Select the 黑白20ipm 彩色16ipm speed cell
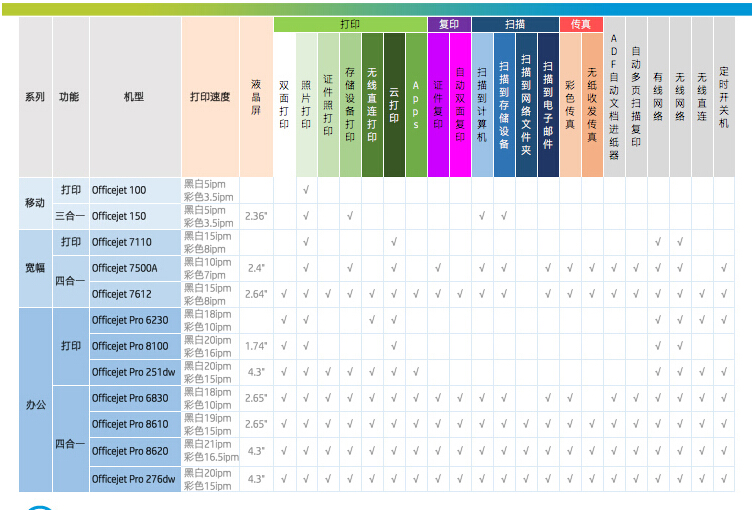Image resolution: width=756 pixels, height=510 pixels. point(208,347)
